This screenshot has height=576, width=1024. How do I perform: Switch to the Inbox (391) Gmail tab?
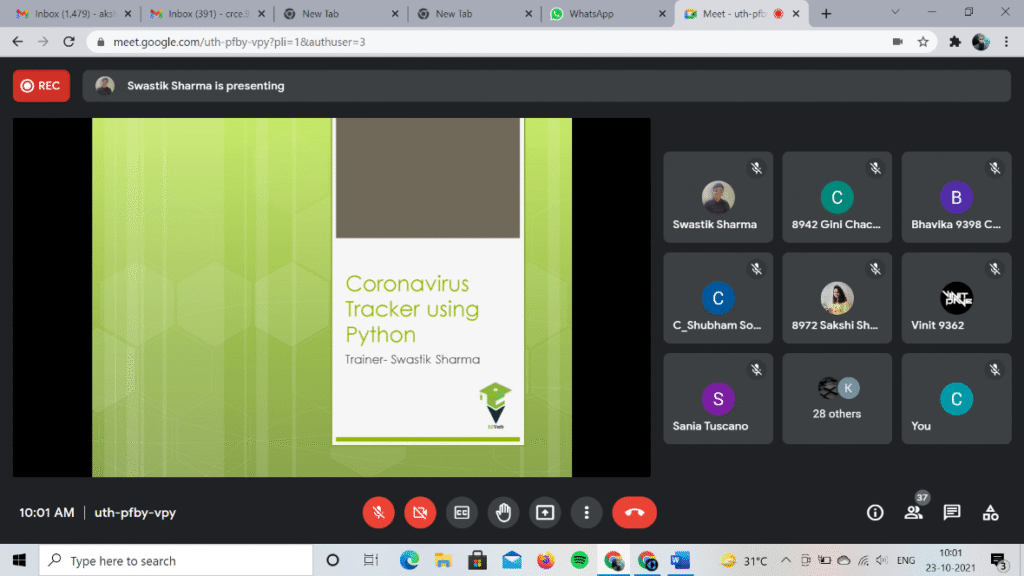(x=205, y=14)
